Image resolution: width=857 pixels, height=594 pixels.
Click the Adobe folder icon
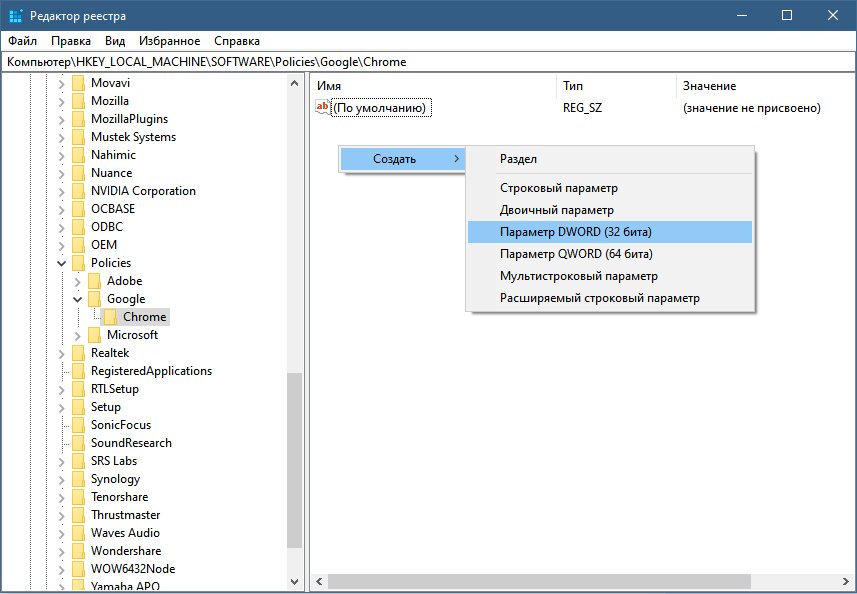95,281
